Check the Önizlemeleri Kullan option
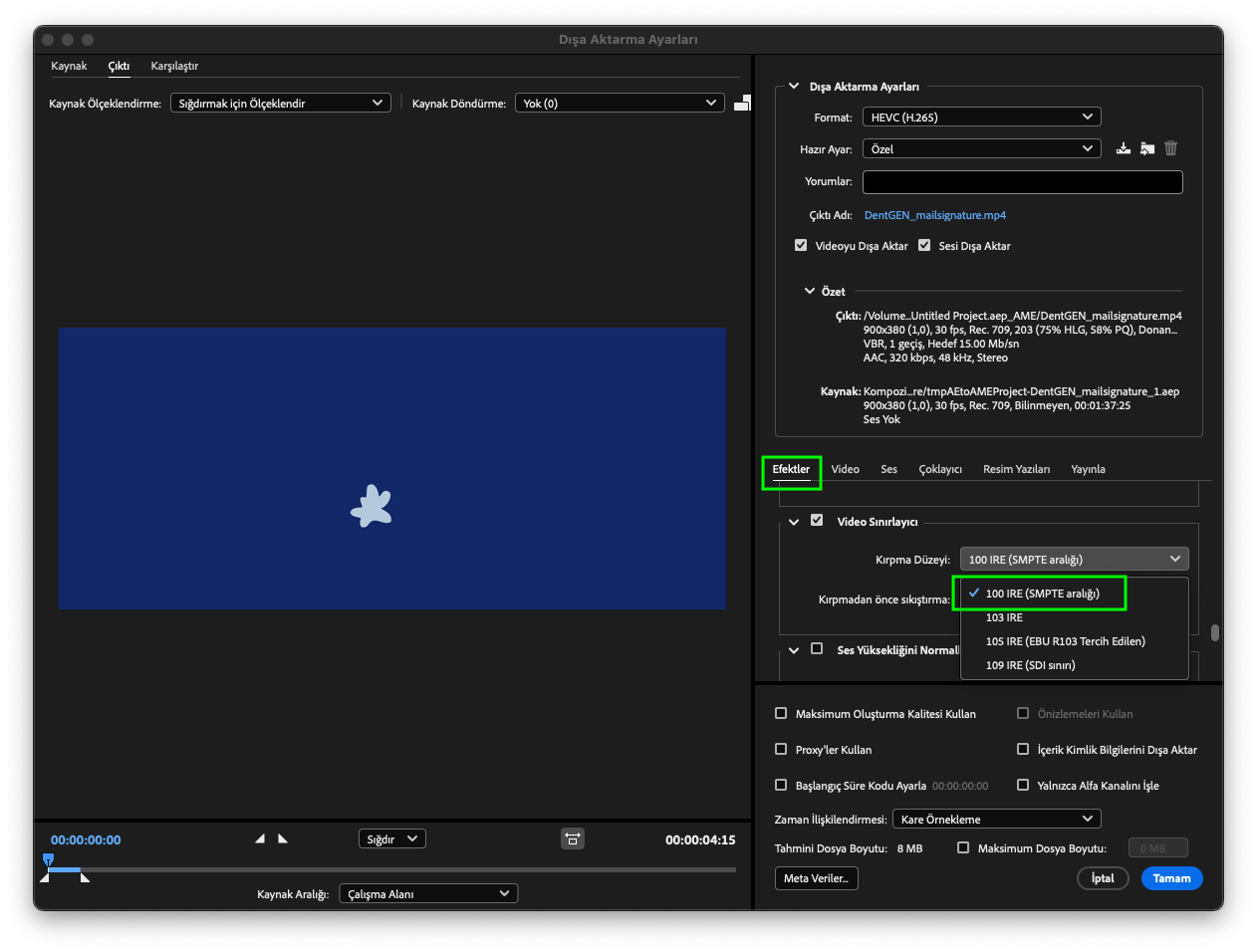Screen dimensions: 1257x952 point(1023,713)
